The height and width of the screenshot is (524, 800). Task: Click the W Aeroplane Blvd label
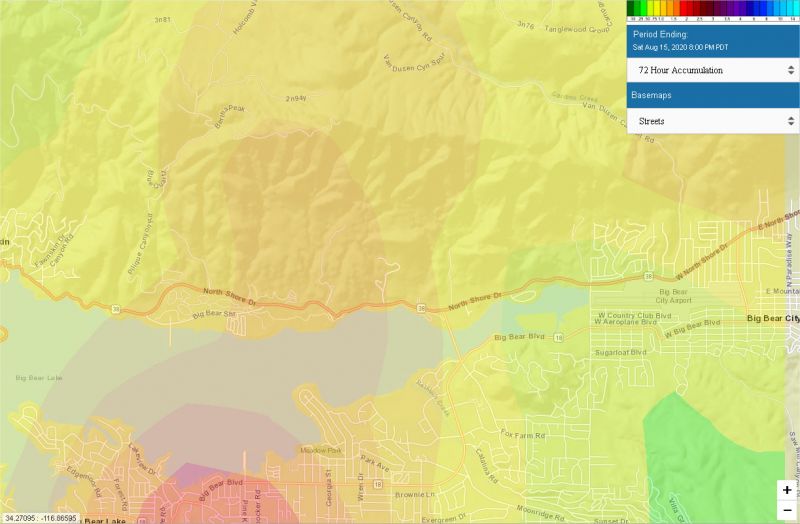(x=626, y=322)
